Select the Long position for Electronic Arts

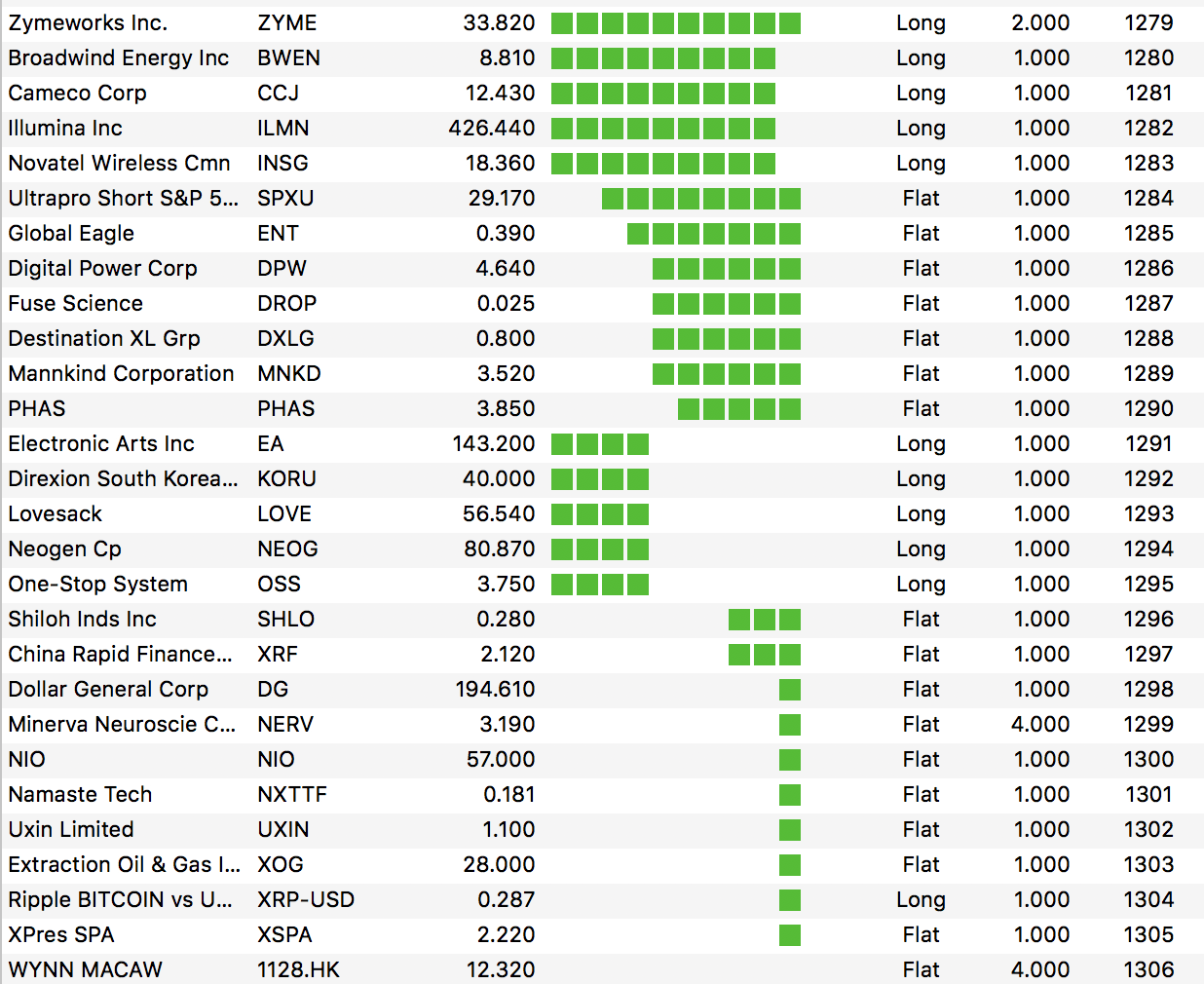point(921,443)
